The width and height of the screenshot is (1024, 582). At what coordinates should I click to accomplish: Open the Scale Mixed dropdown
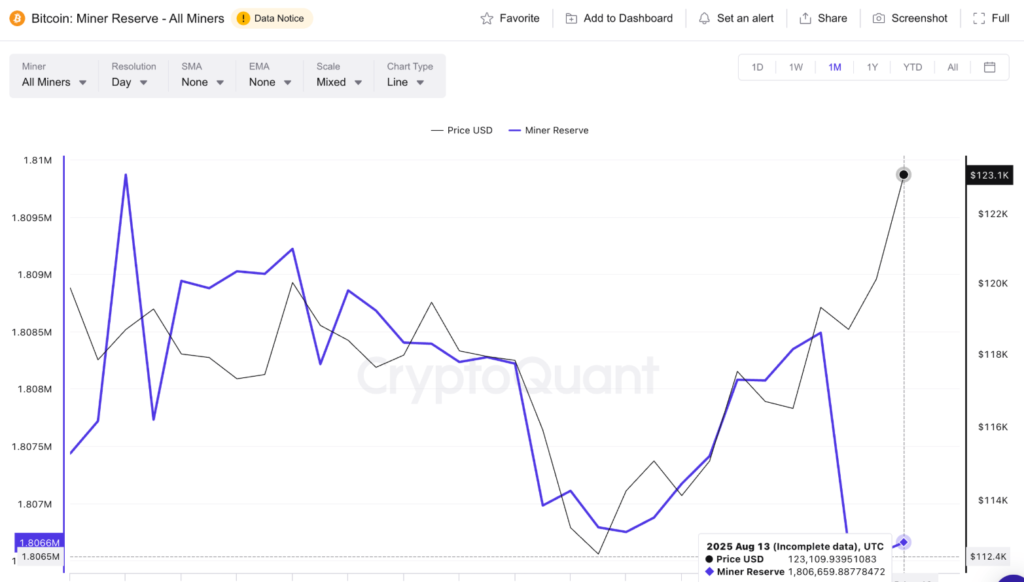click(x=338, y=82)
